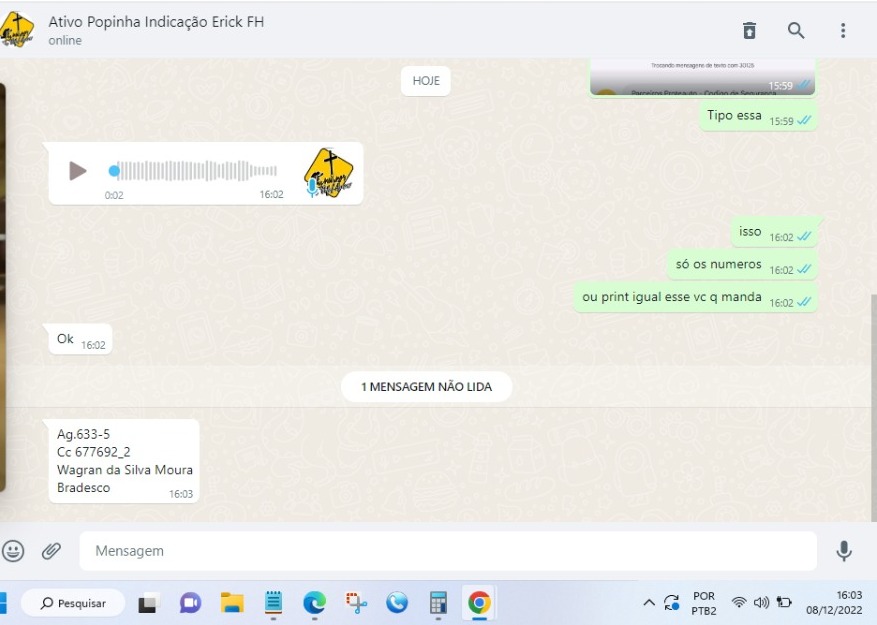
Task: Open search in conversation
Action: coord(796,30)
